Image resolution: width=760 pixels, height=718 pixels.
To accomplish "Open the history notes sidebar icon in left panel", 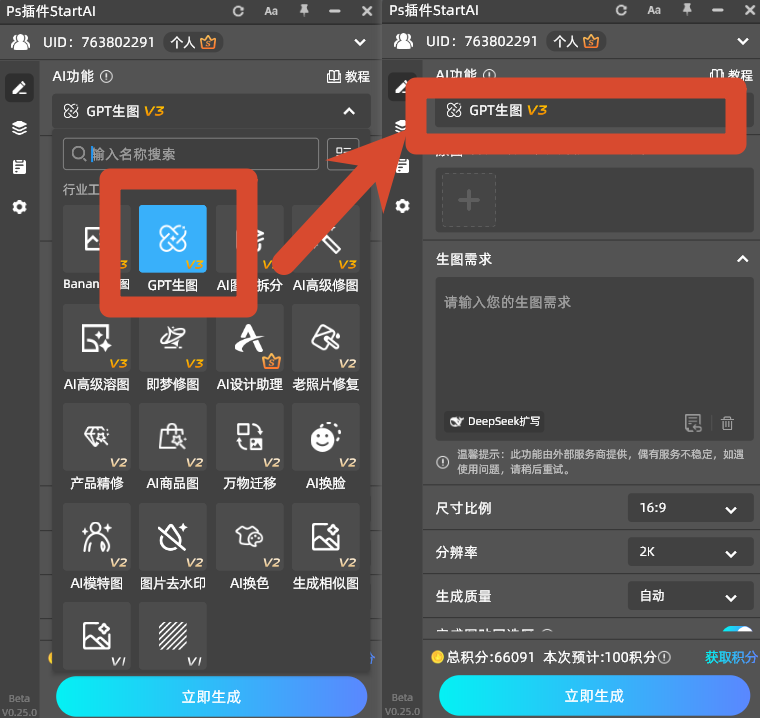I will pyautogui.click(x=19, y=167).
